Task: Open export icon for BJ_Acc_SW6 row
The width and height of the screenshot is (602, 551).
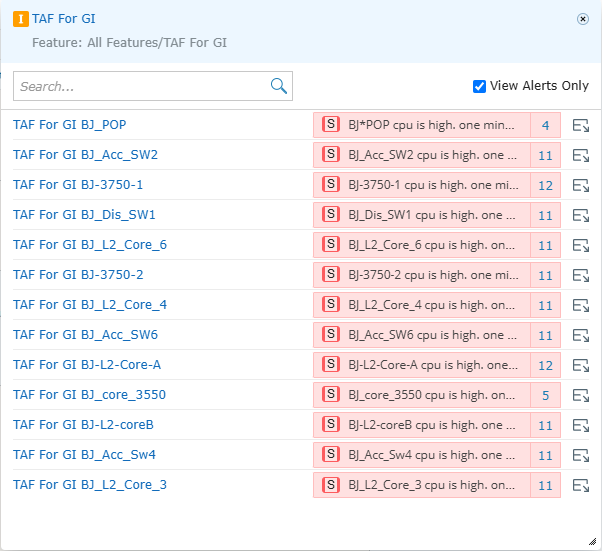Action: (580, 335)
